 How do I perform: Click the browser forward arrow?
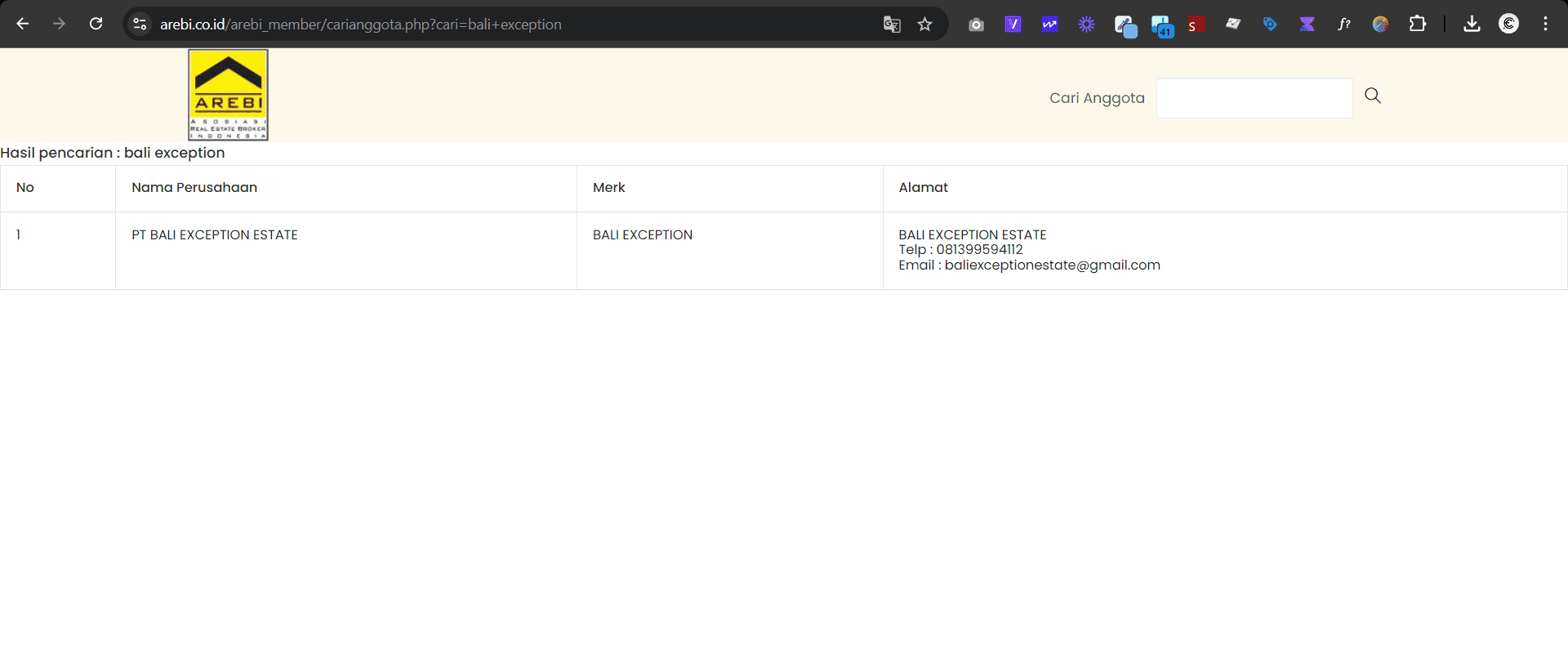point(59,24)
